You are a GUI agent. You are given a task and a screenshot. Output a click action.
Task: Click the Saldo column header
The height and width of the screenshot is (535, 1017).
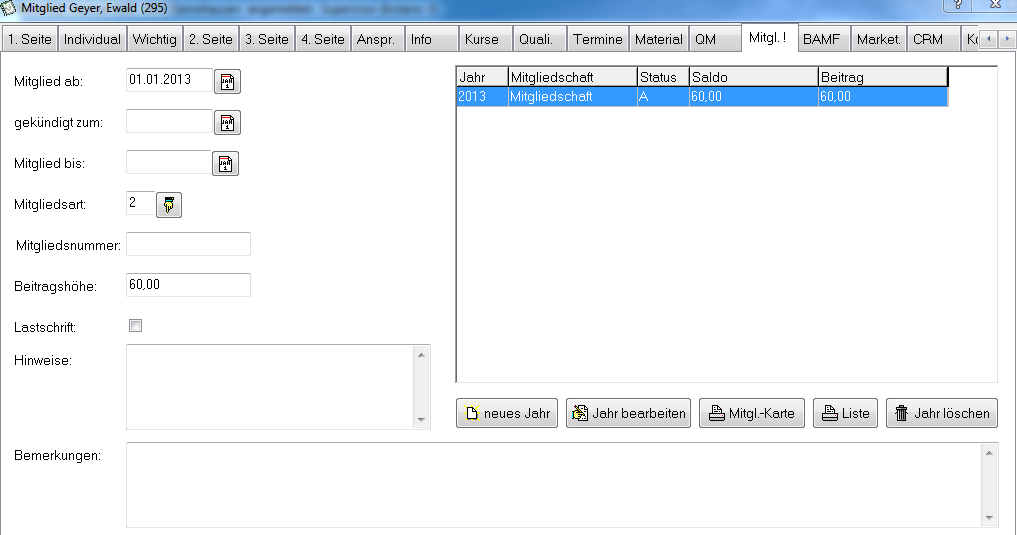tap(754, 77)
